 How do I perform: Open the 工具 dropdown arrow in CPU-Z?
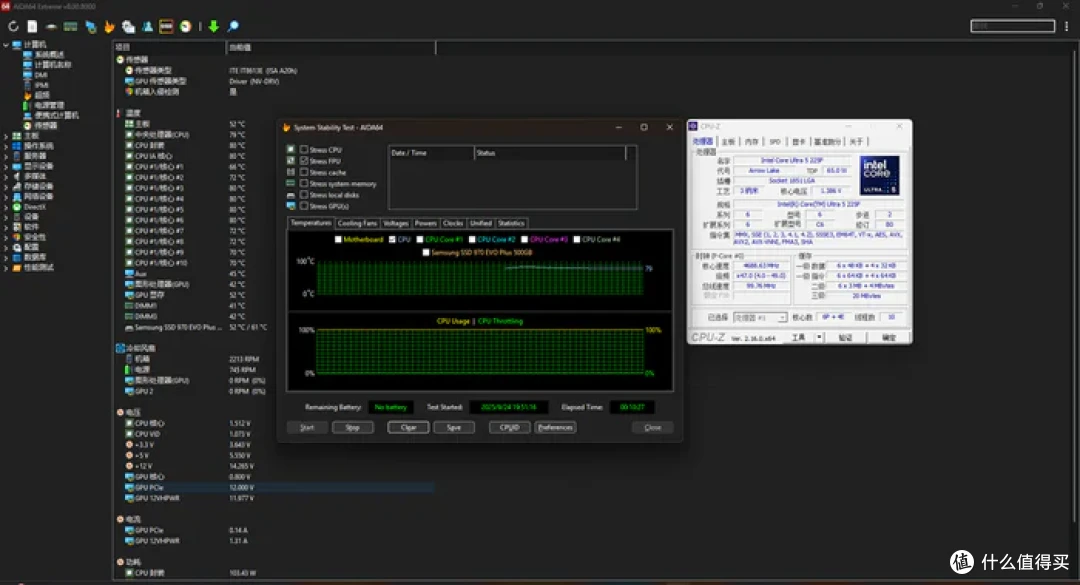point(819,338)
